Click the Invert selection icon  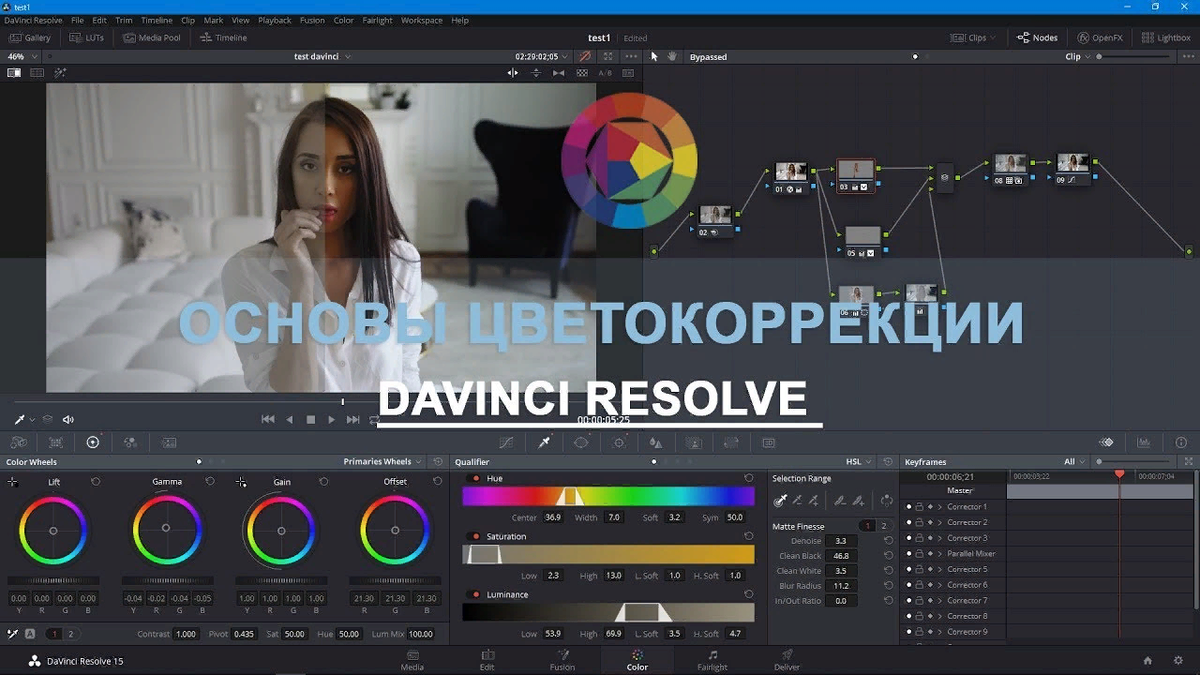(x=887, y=500)
